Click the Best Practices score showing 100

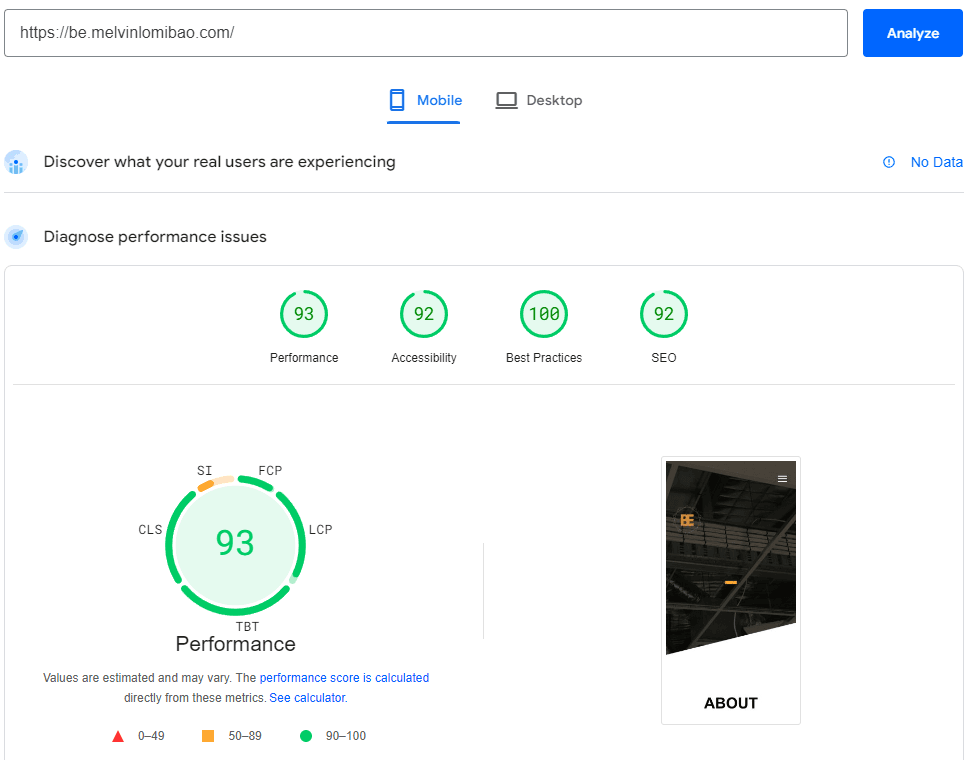point(544,313)
